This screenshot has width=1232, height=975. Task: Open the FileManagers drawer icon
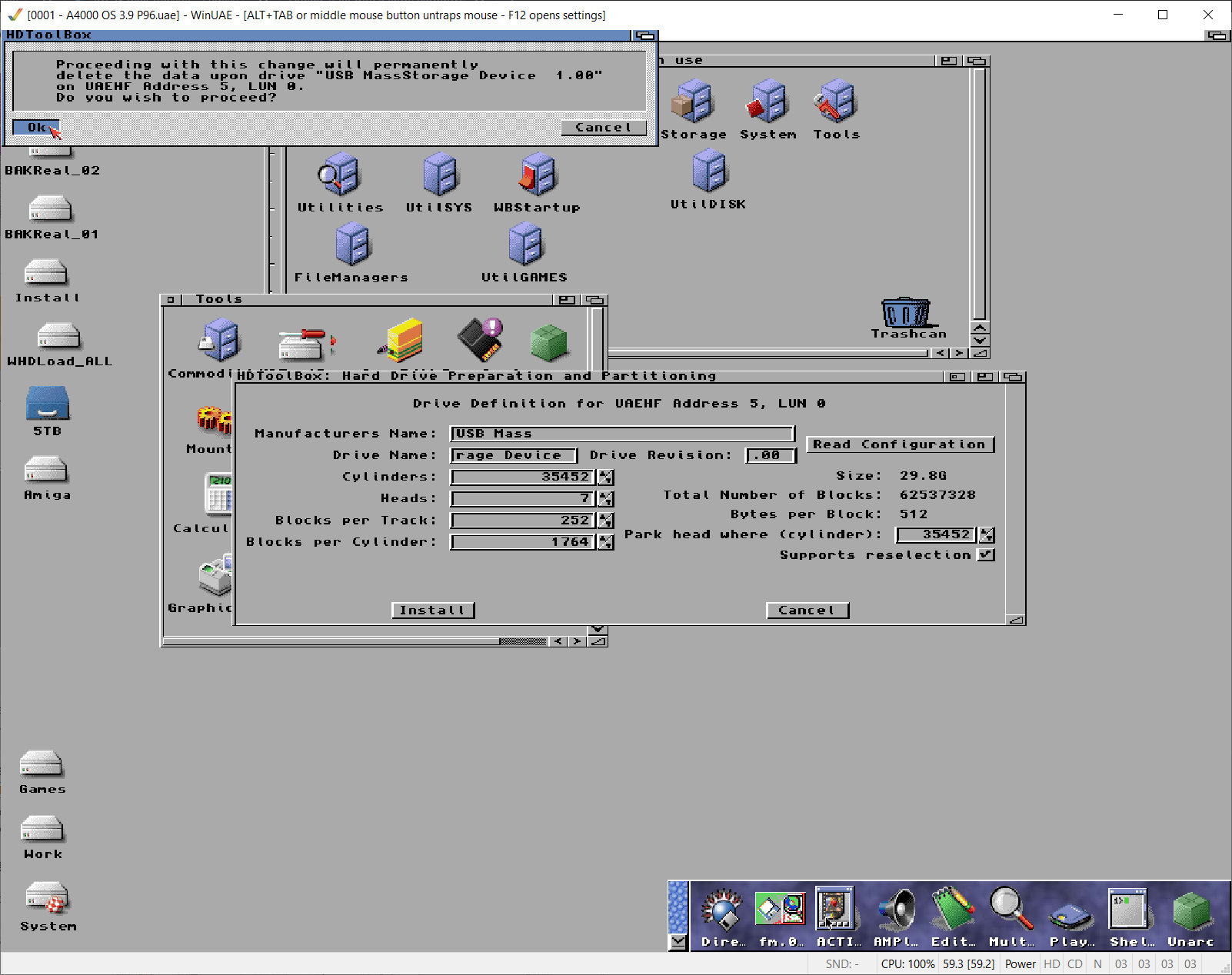coord(352,245)
